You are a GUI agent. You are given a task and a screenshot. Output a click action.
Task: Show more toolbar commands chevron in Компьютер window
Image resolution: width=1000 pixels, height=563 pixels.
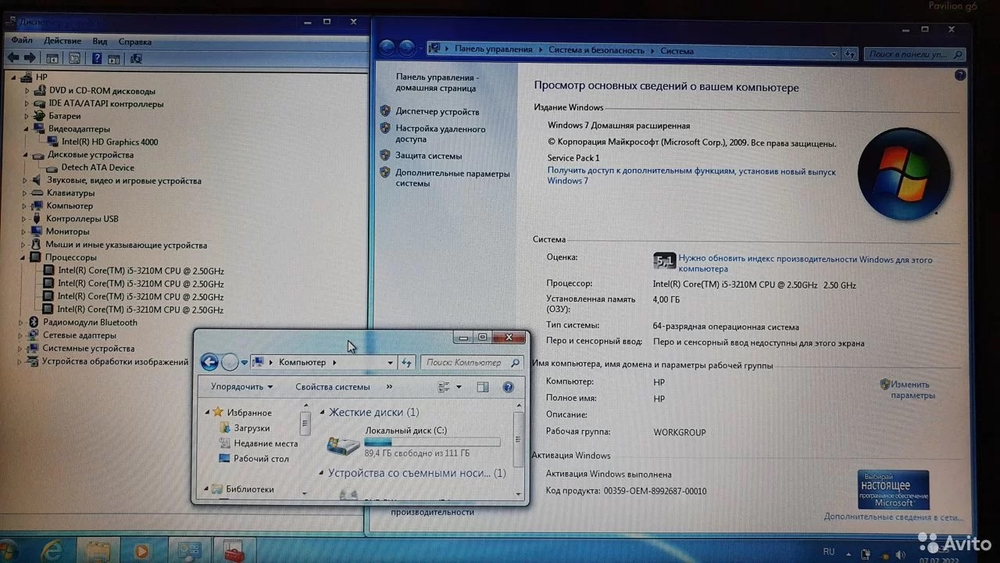click(x=389, y=386)
